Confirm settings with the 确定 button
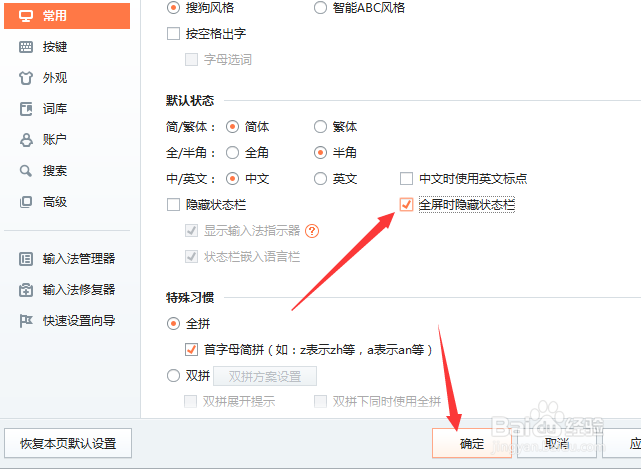 pyautogui.click(x=472, y=443)
